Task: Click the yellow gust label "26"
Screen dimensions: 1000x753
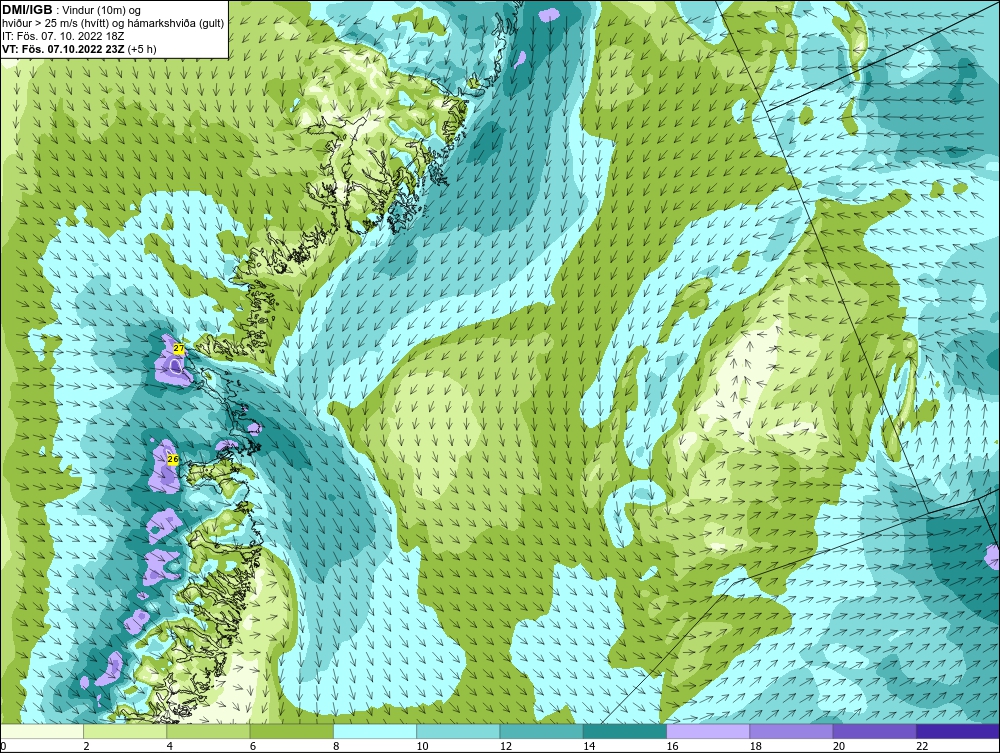Action: (x=173, y=458)
